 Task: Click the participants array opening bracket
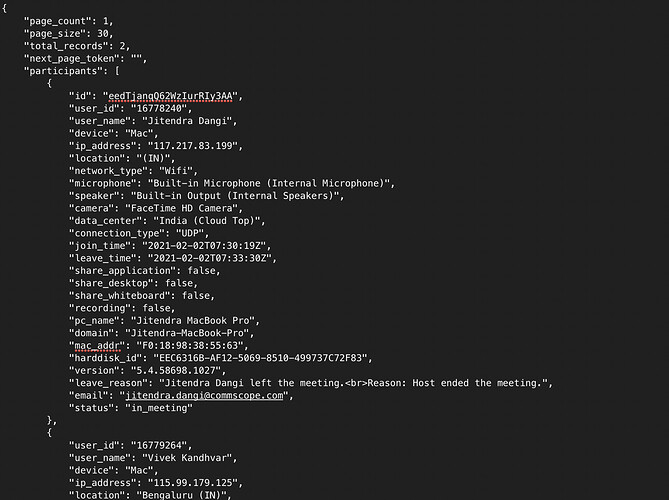(x=117, y=71)
